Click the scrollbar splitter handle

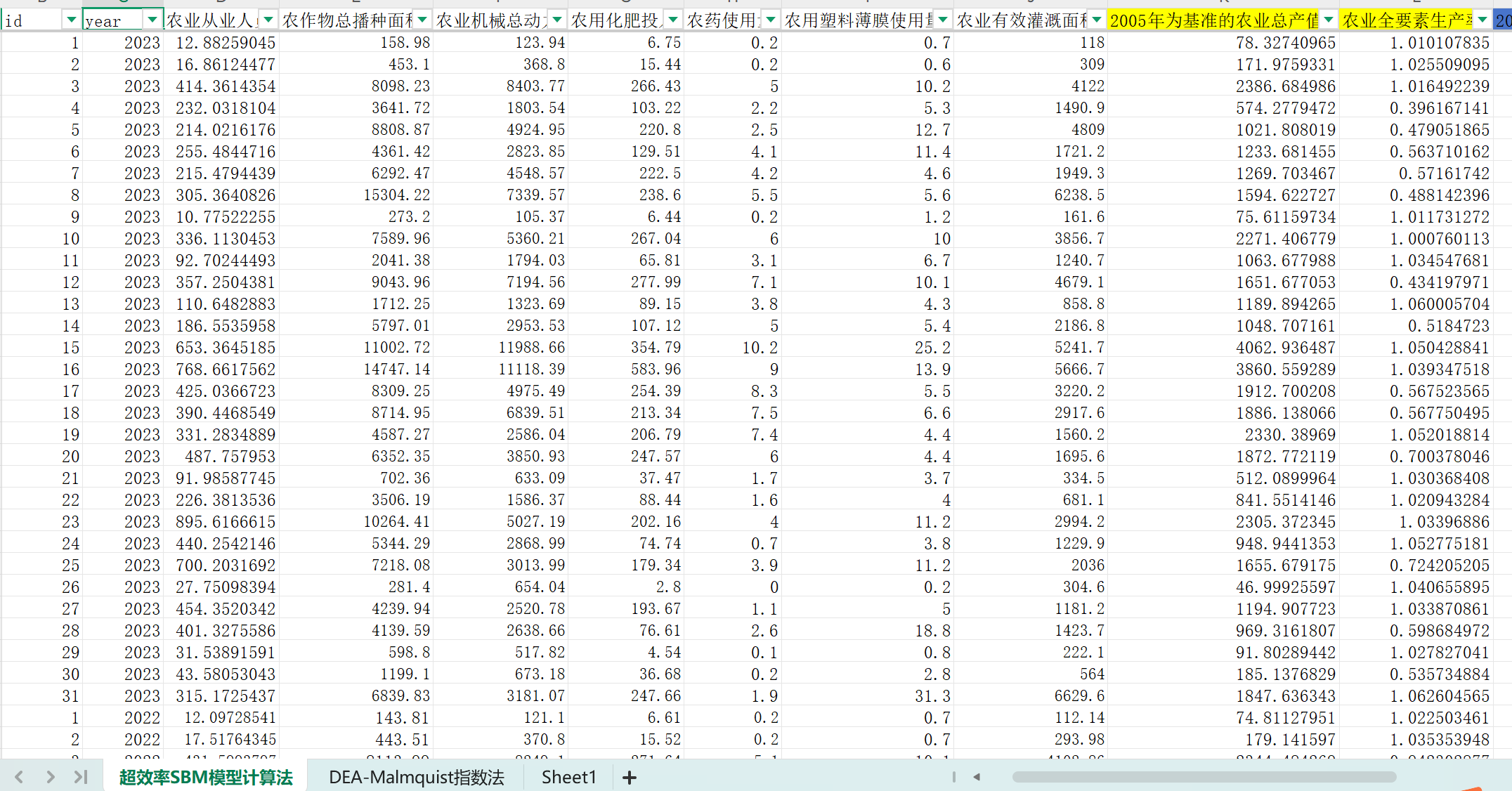(953, 777)
